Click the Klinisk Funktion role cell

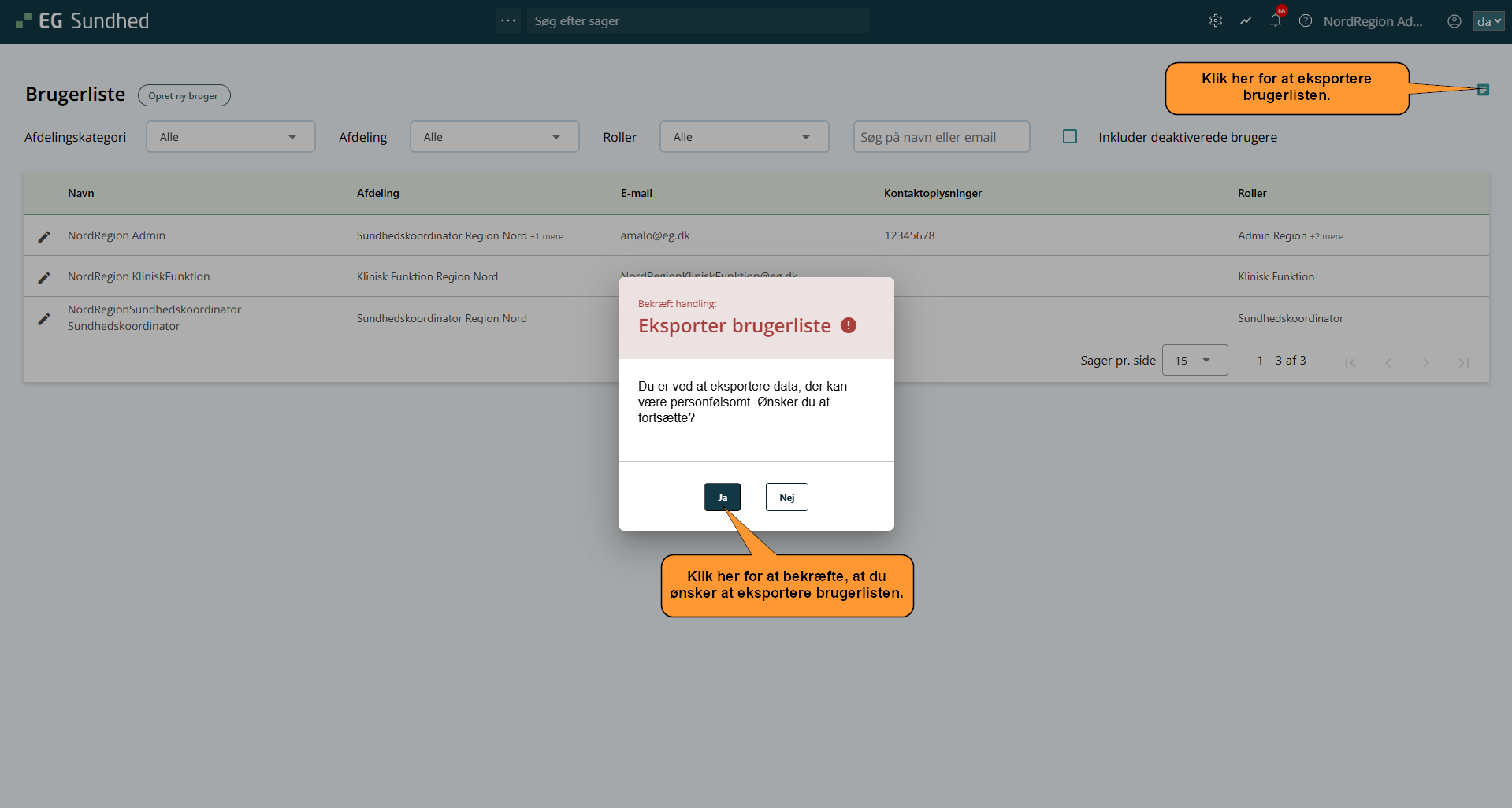[x=1276, y=276]
